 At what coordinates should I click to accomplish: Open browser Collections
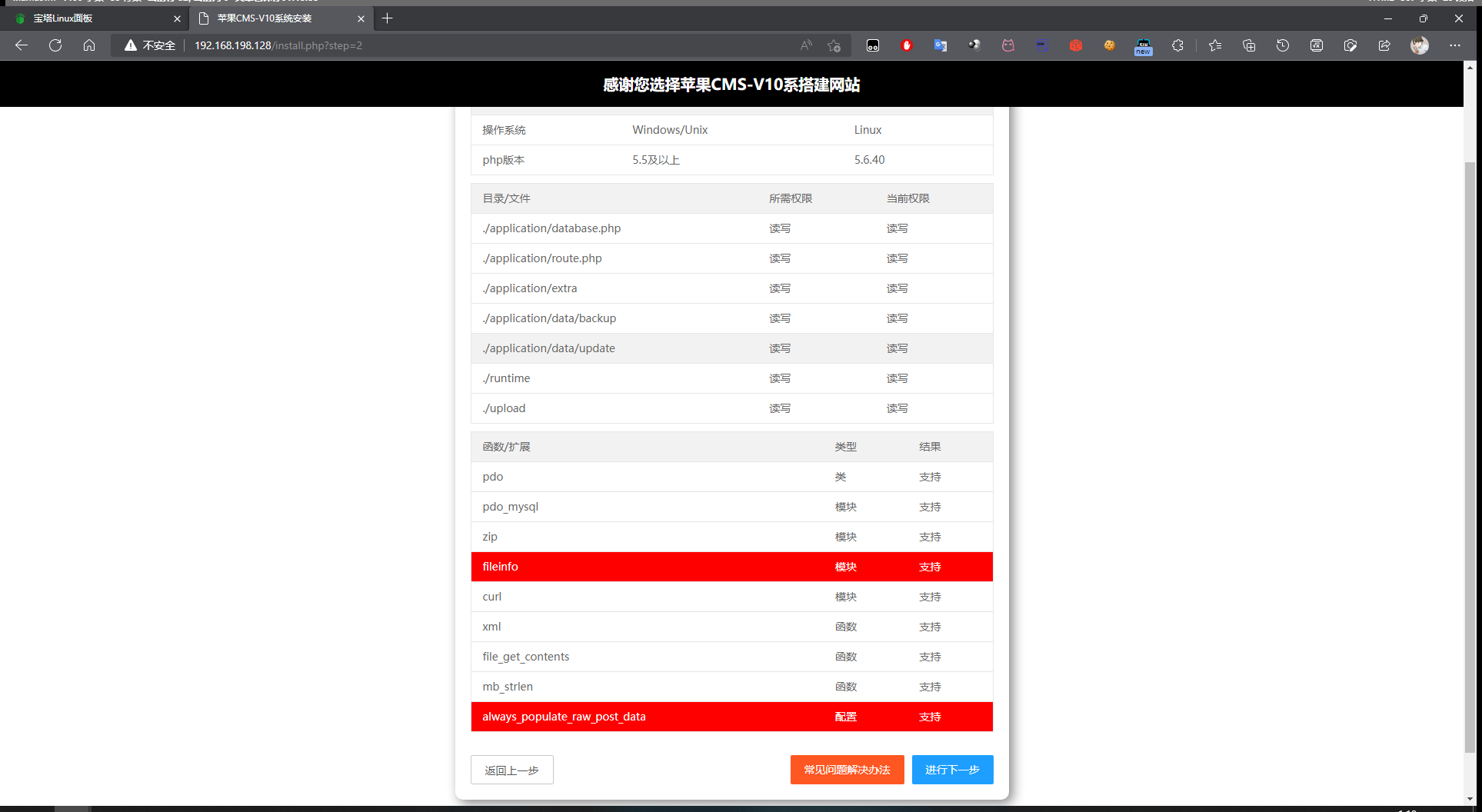tap(1249, 45)
